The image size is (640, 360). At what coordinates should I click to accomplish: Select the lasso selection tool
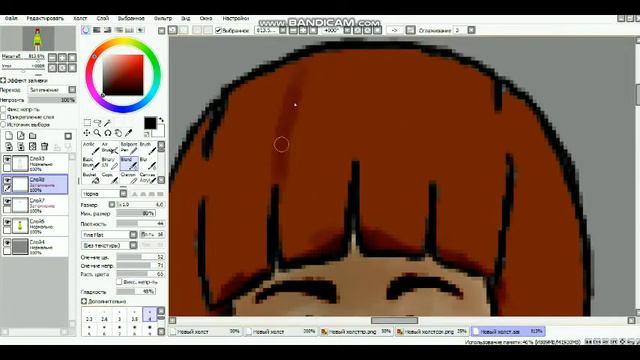point(97,122)
